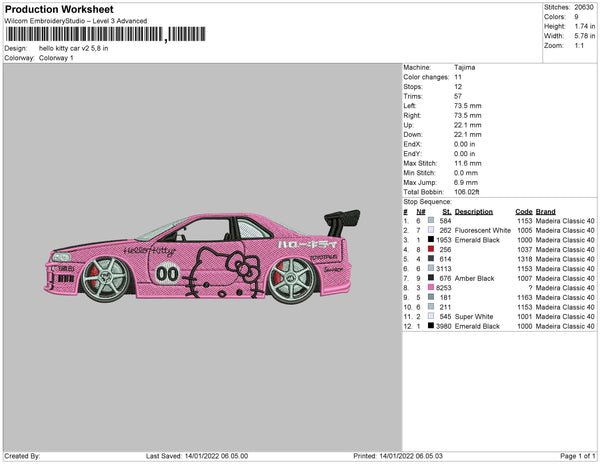Click the barcode under the worksheet title

[85, 34]
